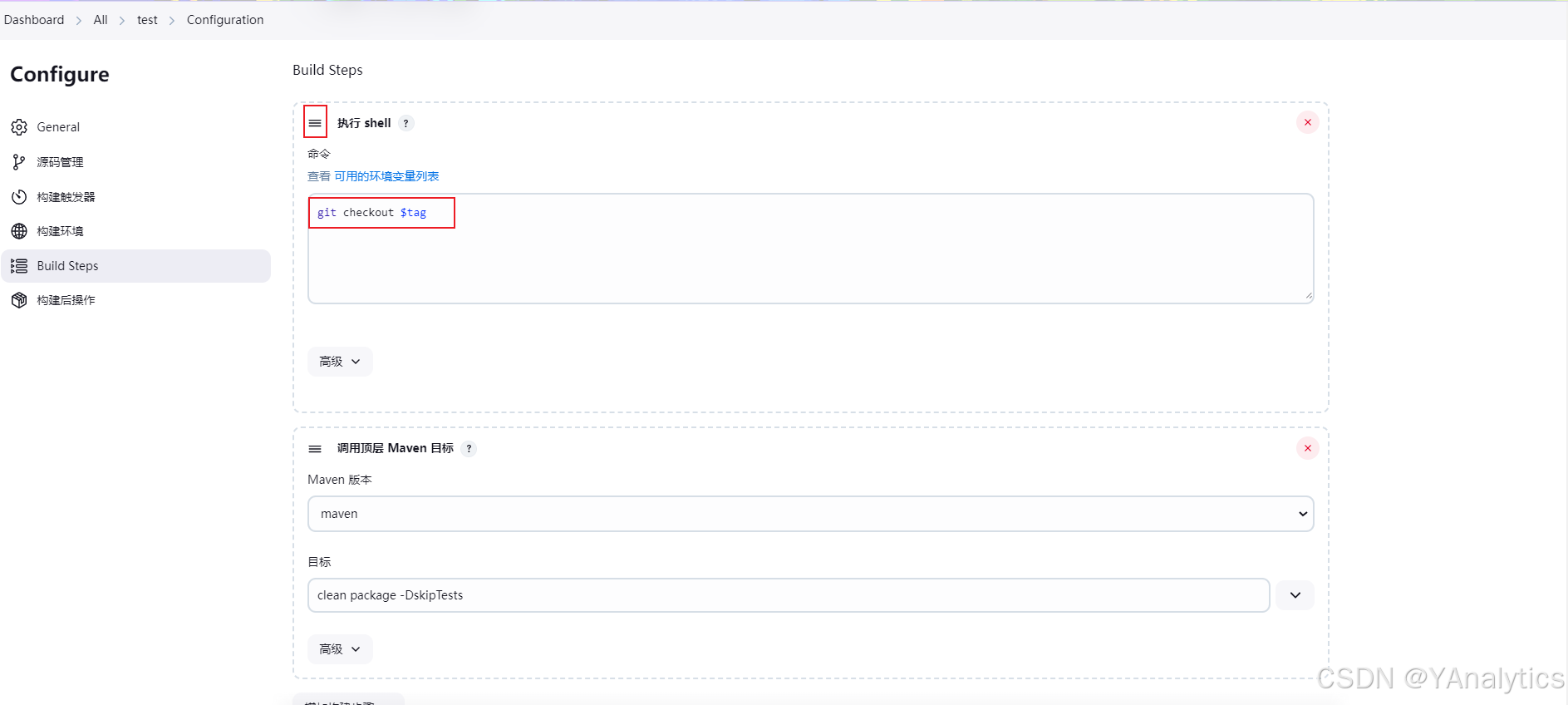Screen dimensions: 1568x705
Task: Go to 源码管理 section
Action: [x=135, y=162]
